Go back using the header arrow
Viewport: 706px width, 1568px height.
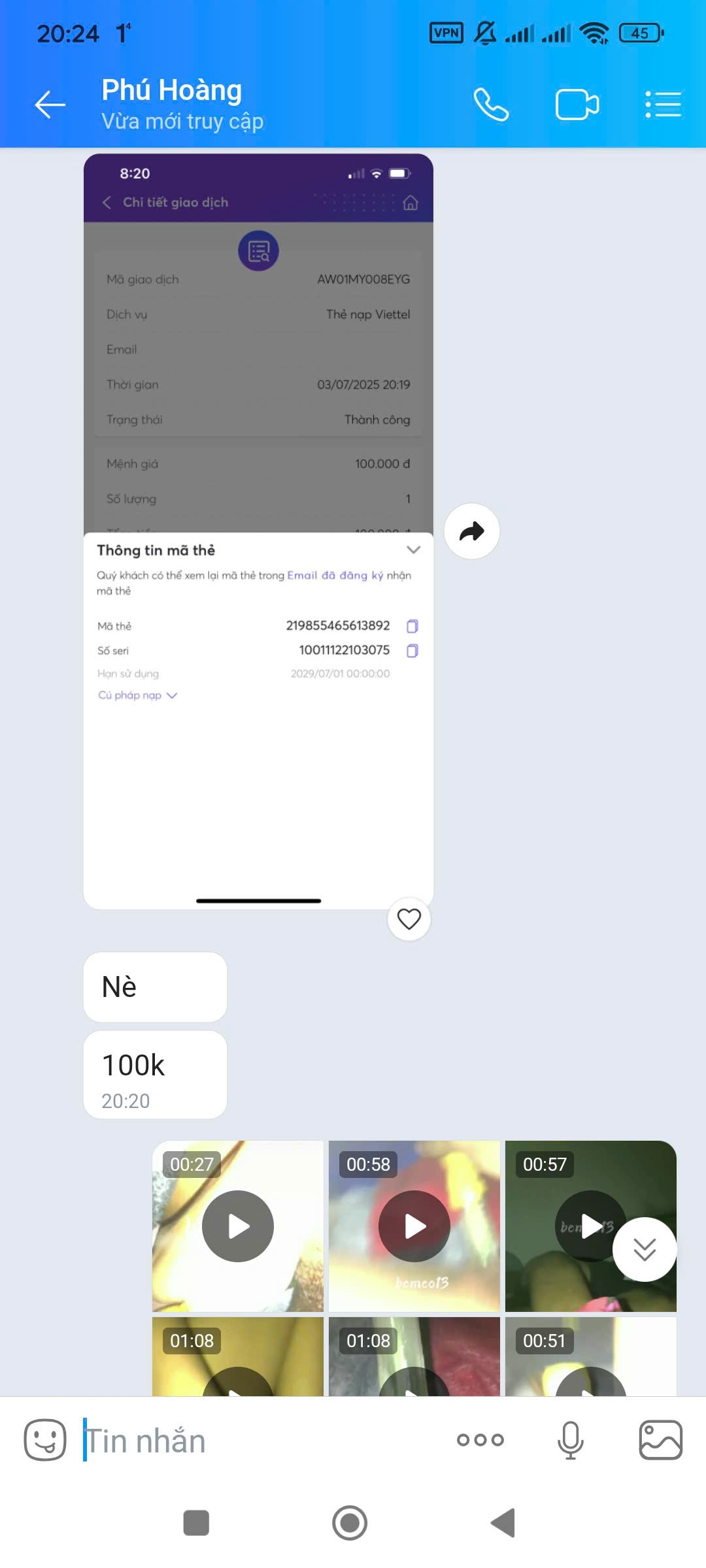point(50,105)
